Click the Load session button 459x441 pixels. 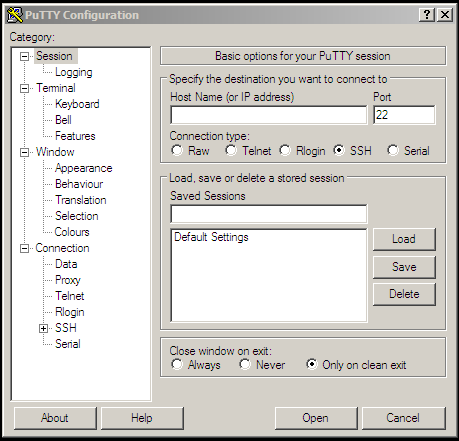click(x=404, y=239)
